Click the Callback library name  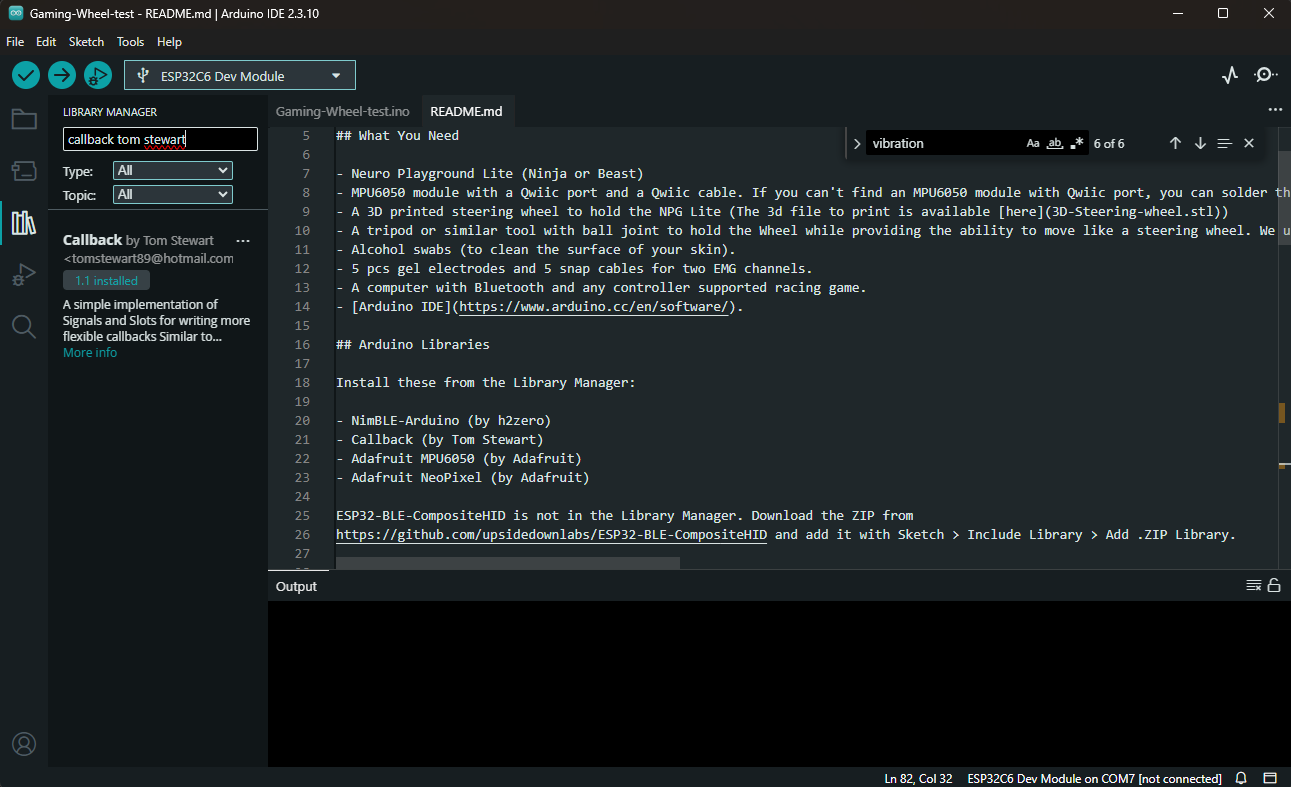[x=92, y=240]
